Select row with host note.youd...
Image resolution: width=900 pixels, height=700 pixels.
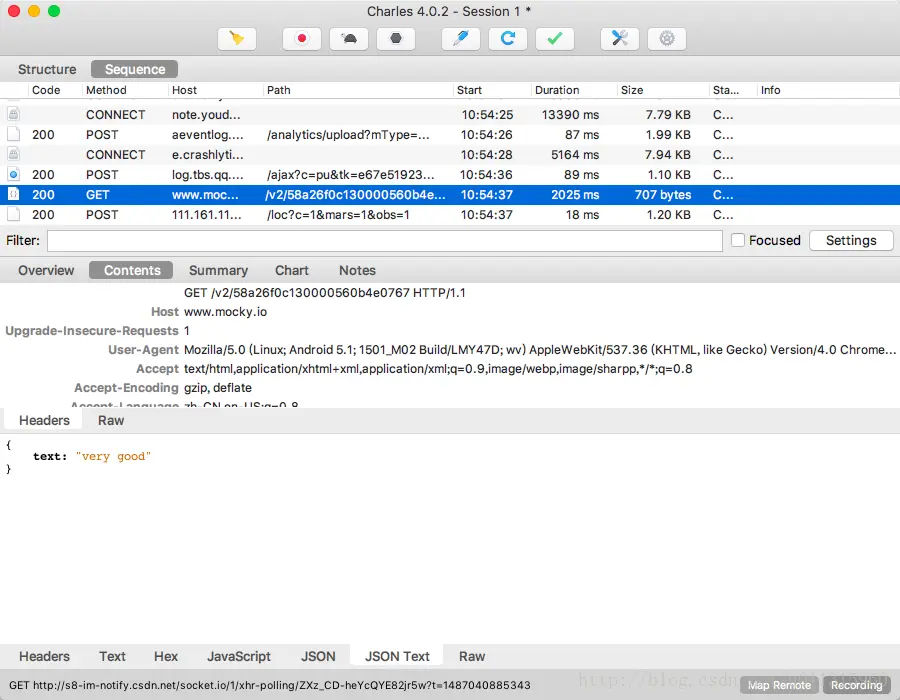[x=450, y=114]
